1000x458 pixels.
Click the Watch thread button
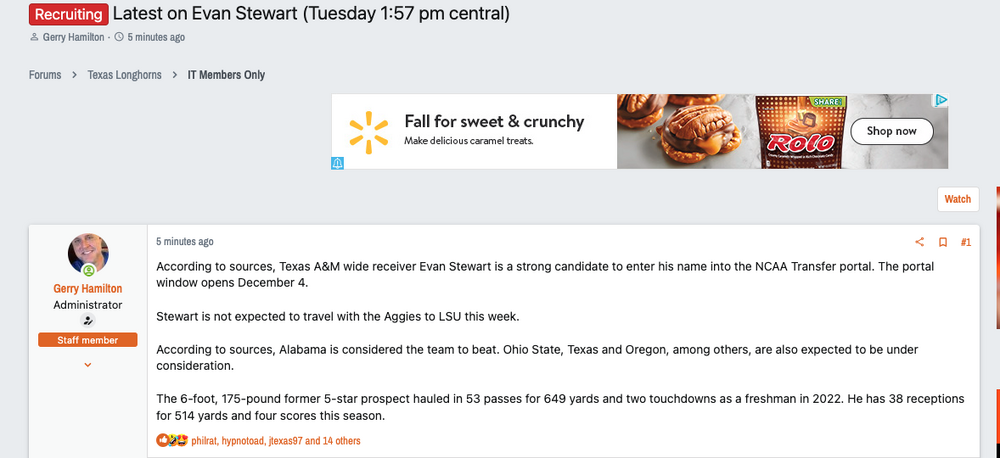(957, 199)
